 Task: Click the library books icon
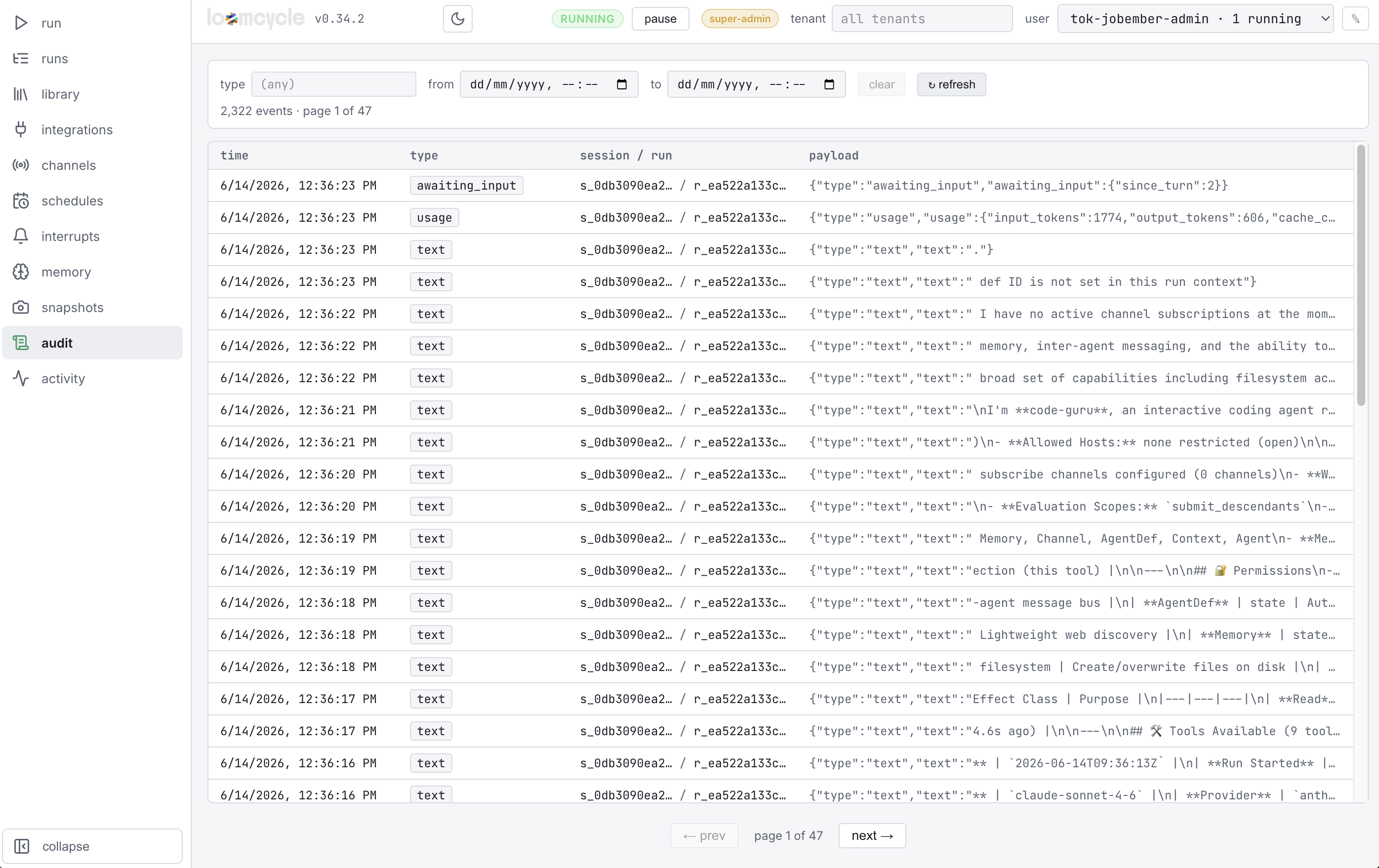21,94
